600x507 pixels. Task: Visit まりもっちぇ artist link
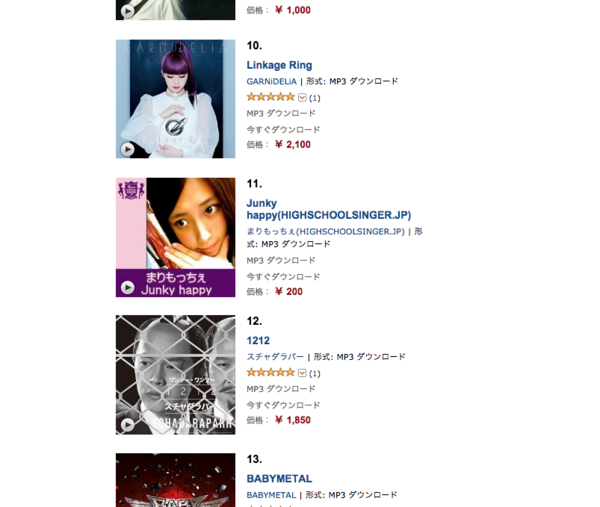click(325, 231)
